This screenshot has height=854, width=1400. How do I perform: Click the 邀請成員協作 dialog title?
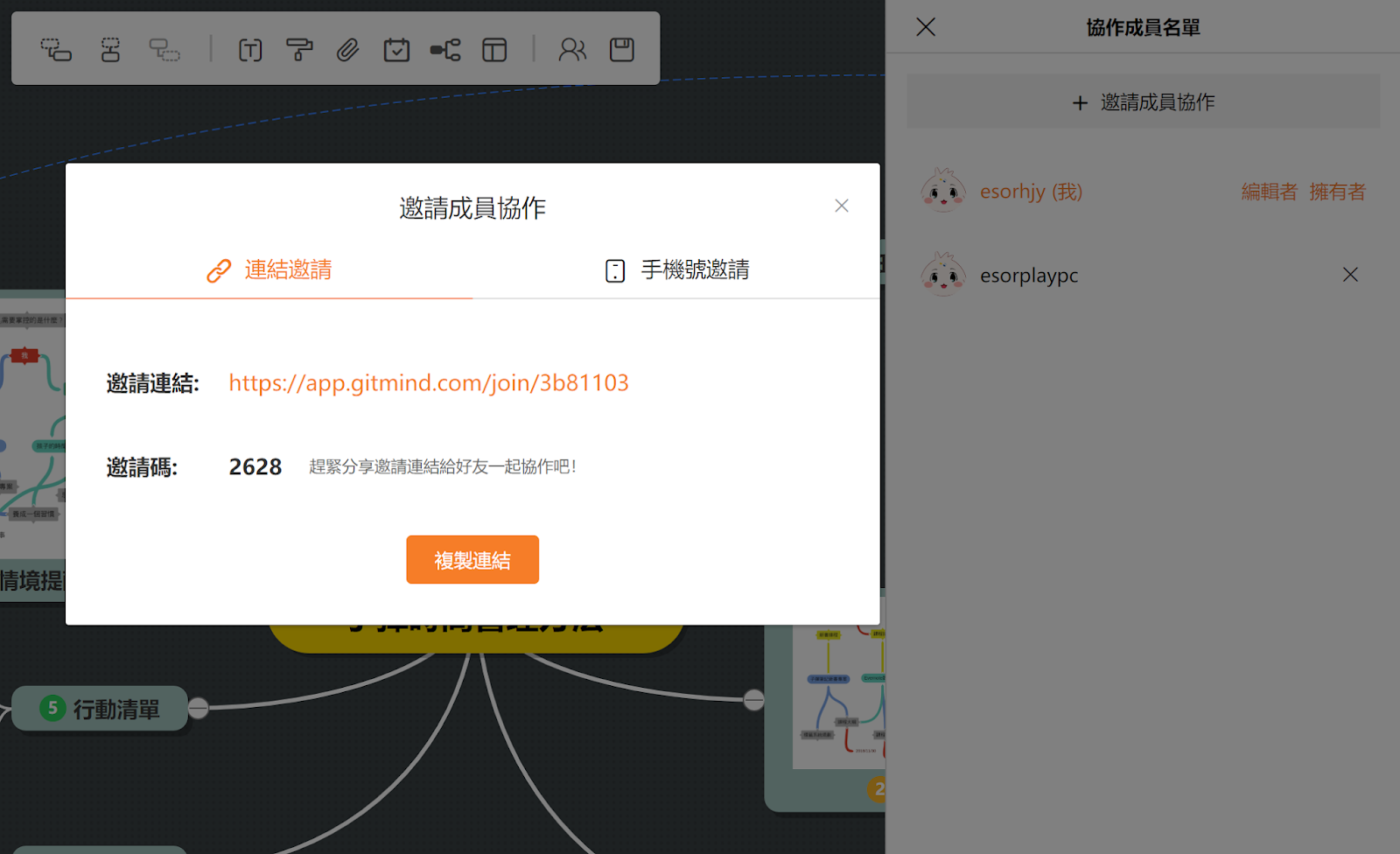click(x=472, y=208)
